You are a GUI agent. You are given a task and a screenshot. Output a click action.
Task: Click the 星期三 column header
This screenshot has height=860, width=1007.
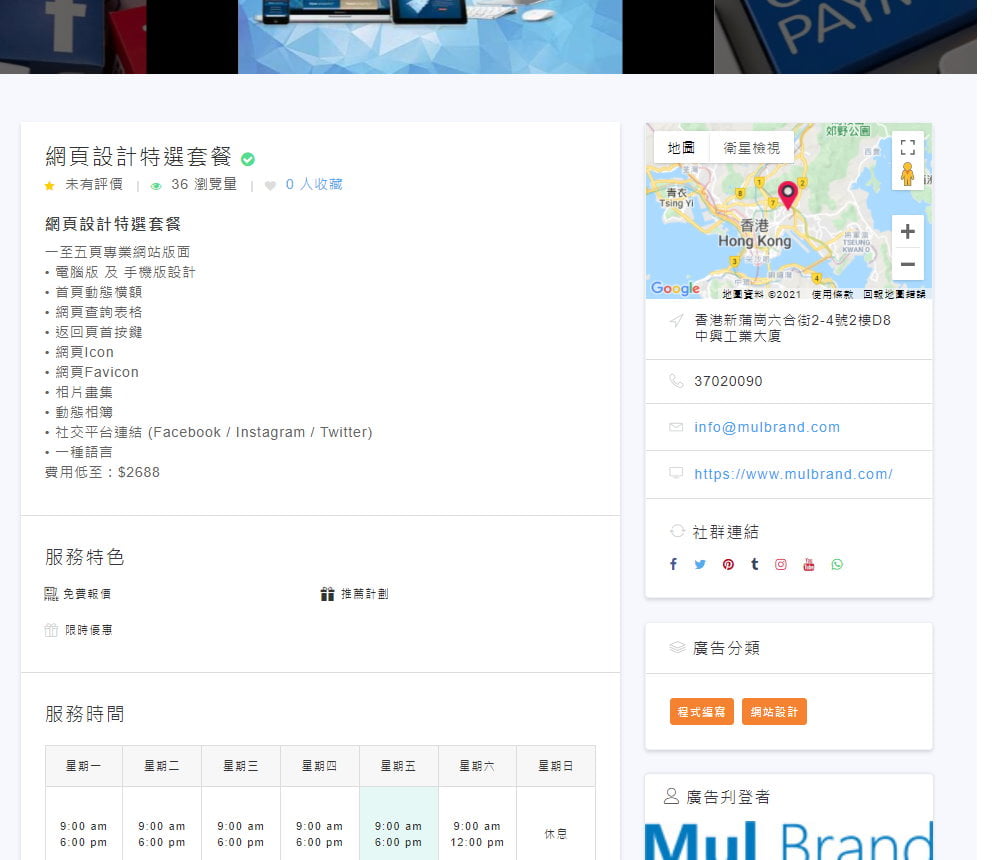tap(241, 766)
